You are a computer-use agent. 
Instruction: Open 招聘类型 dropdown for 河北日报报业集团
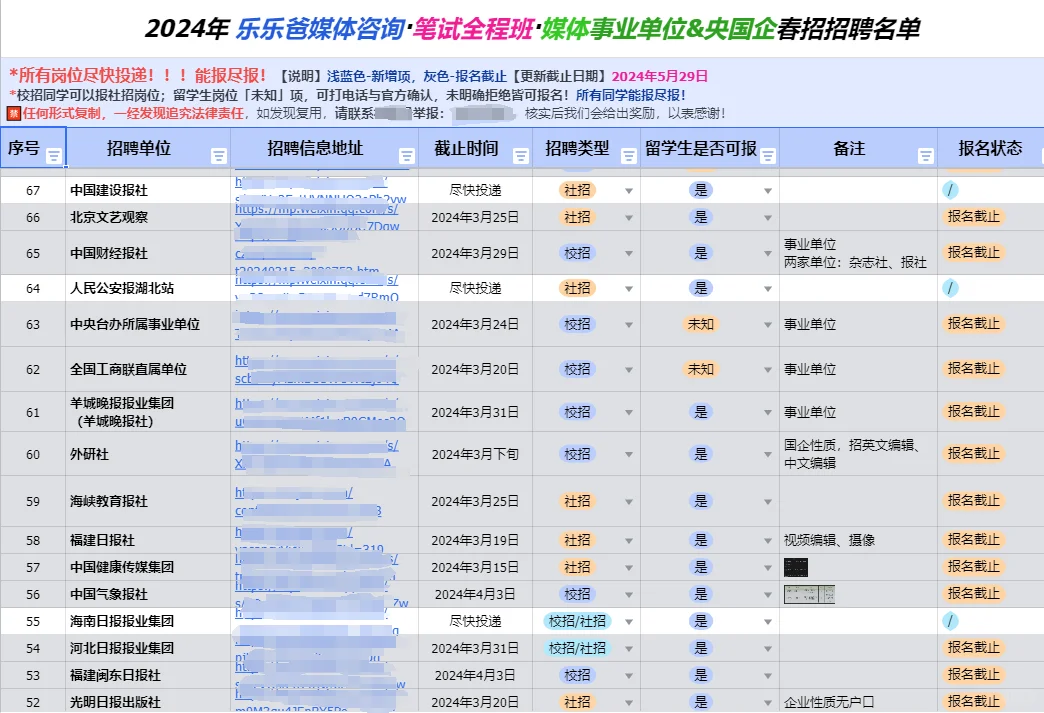629,648
